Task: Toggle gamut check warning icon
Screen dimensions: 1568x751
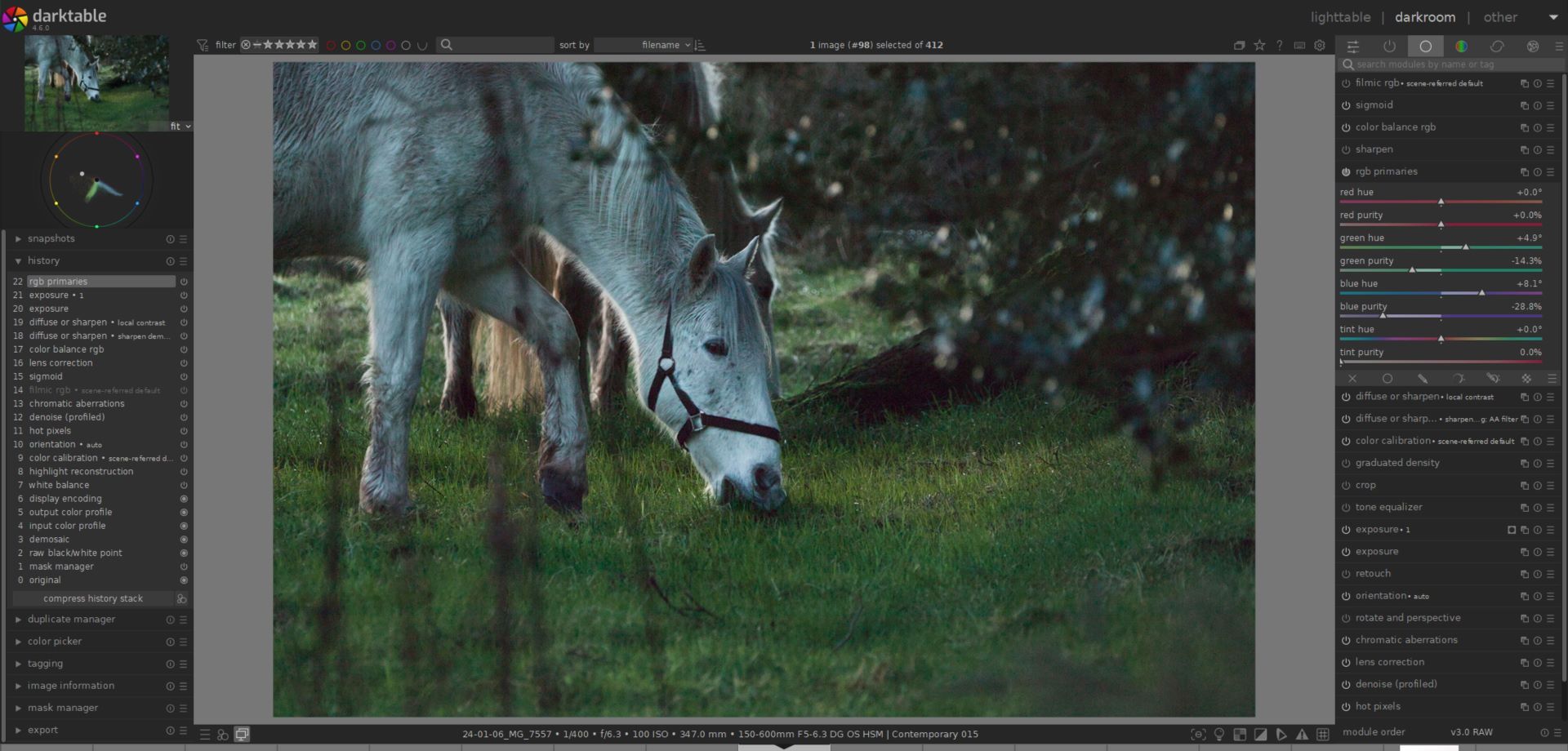Action: tap(1302, 735)
